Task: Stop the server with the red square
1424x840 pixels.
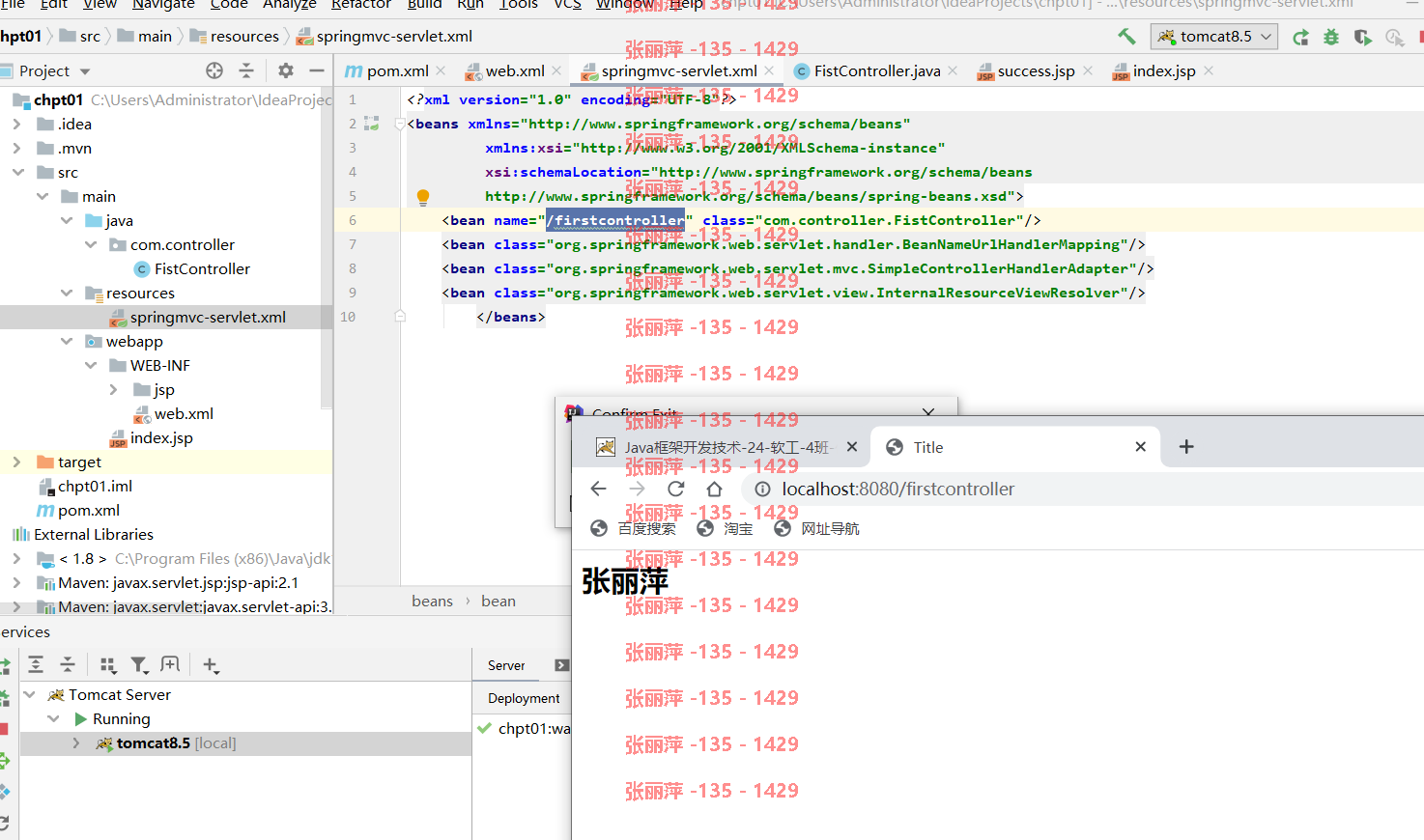Action: click(x=4, y=729)
